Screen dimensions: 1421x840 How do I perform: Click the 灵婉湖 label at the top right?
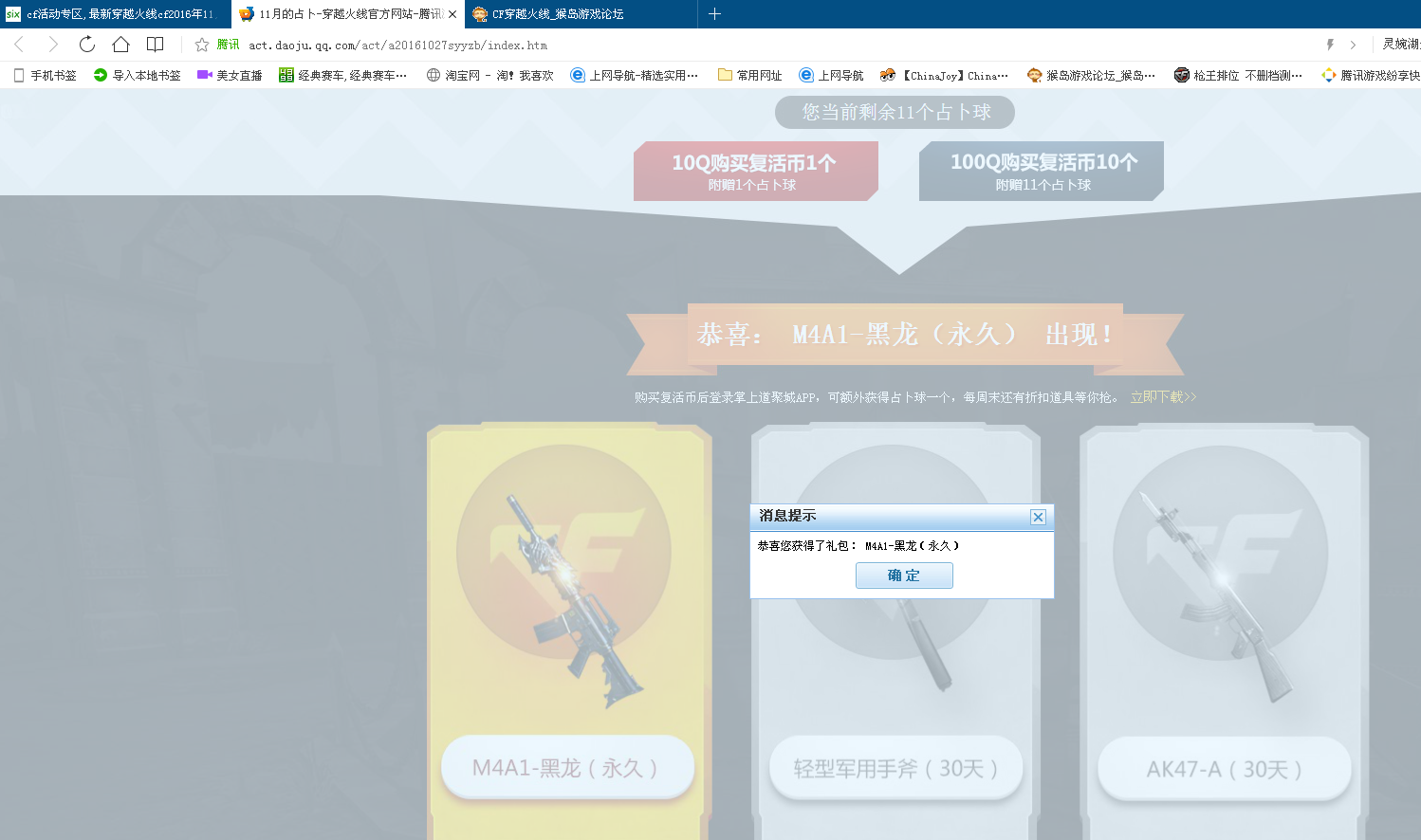[x=1401, y=45]
